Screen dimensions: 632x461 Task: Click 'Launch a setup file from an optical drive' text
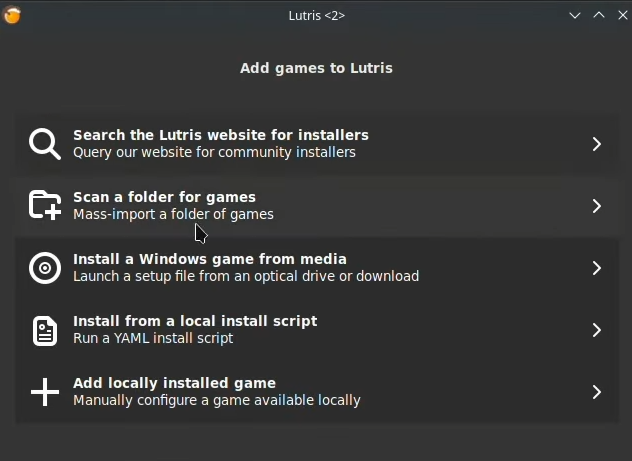point(246,276)
